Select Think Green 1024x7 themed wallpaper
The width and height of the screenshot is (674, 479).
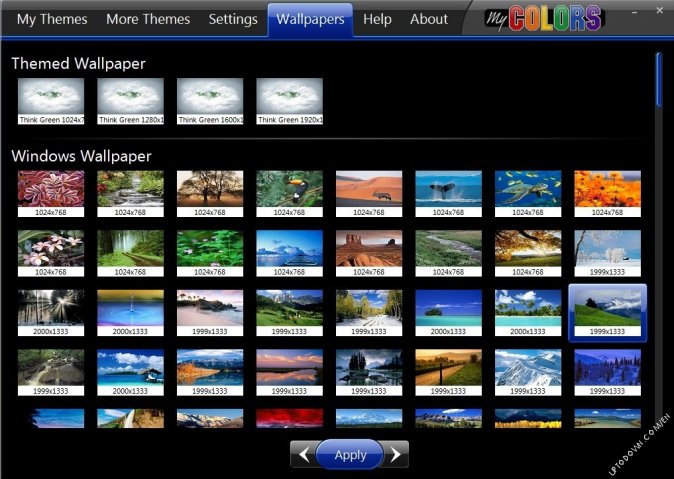coord(50,100)
